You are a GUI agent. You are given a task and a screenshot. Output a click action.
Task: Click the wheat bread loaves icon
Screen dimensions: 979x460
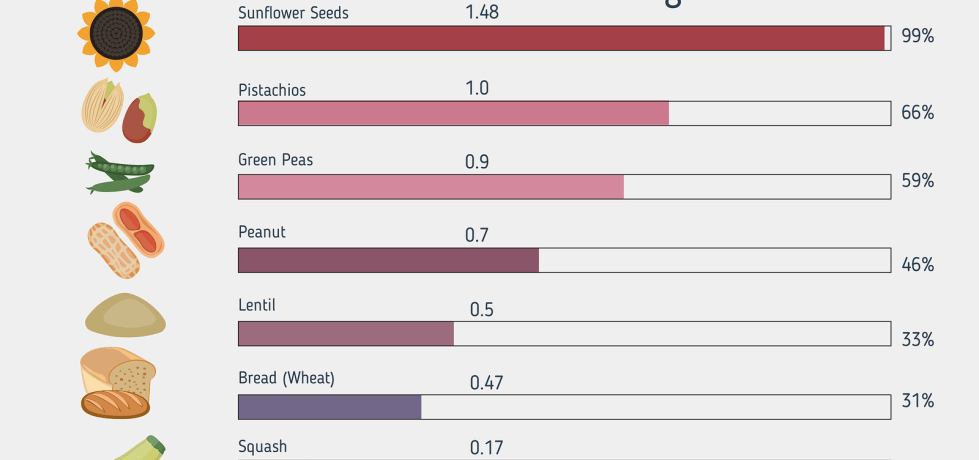[x=117, y=383]
